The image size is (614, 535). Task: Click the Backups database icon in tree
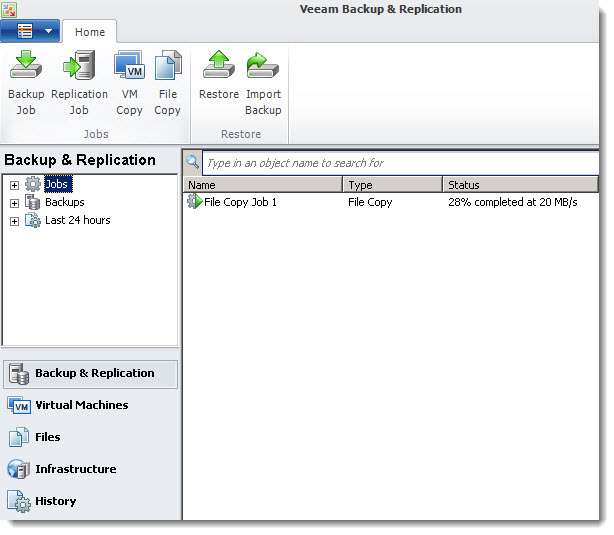coord(33,202)
